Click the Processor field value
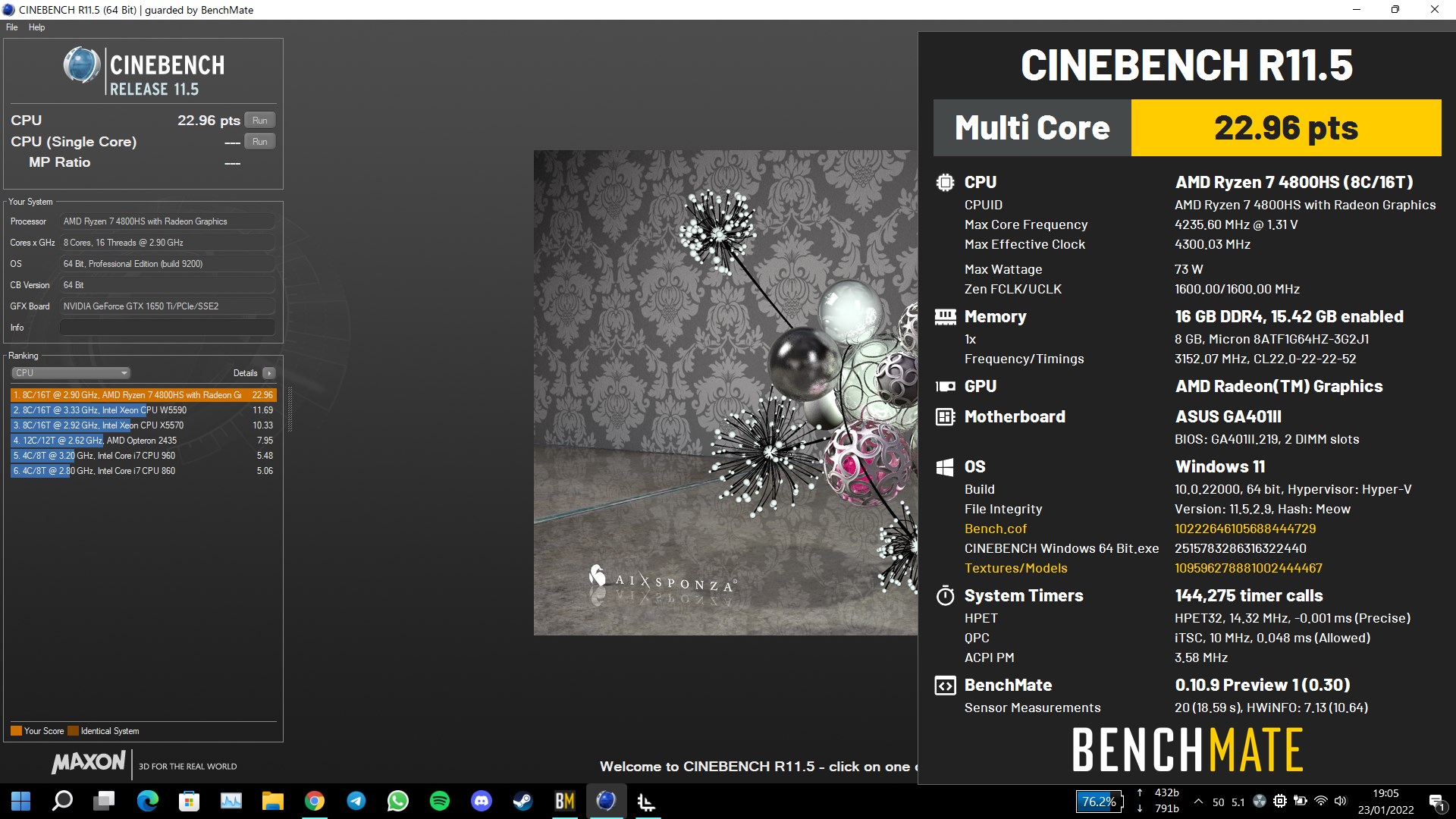Screen dimensions: 1456x819 (x=167, y=221)
